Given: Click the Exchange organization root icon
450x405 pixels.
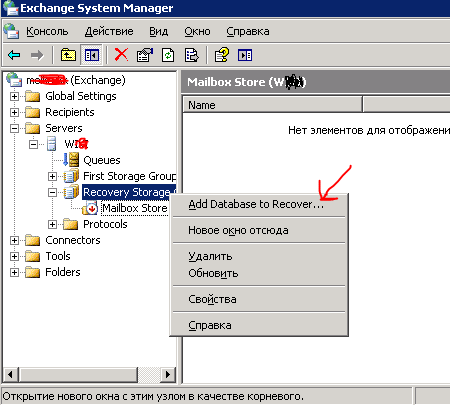Looking at the screenshot, I should pos(15,80).
